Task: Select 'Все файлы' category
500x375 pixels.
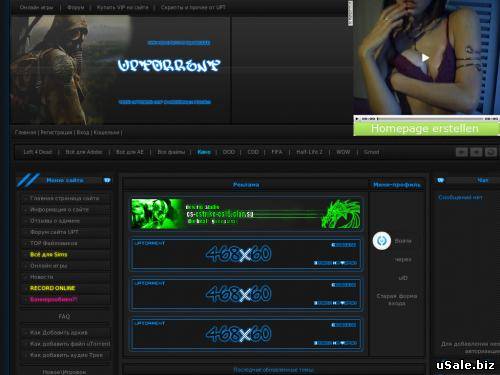Action: 171,152
